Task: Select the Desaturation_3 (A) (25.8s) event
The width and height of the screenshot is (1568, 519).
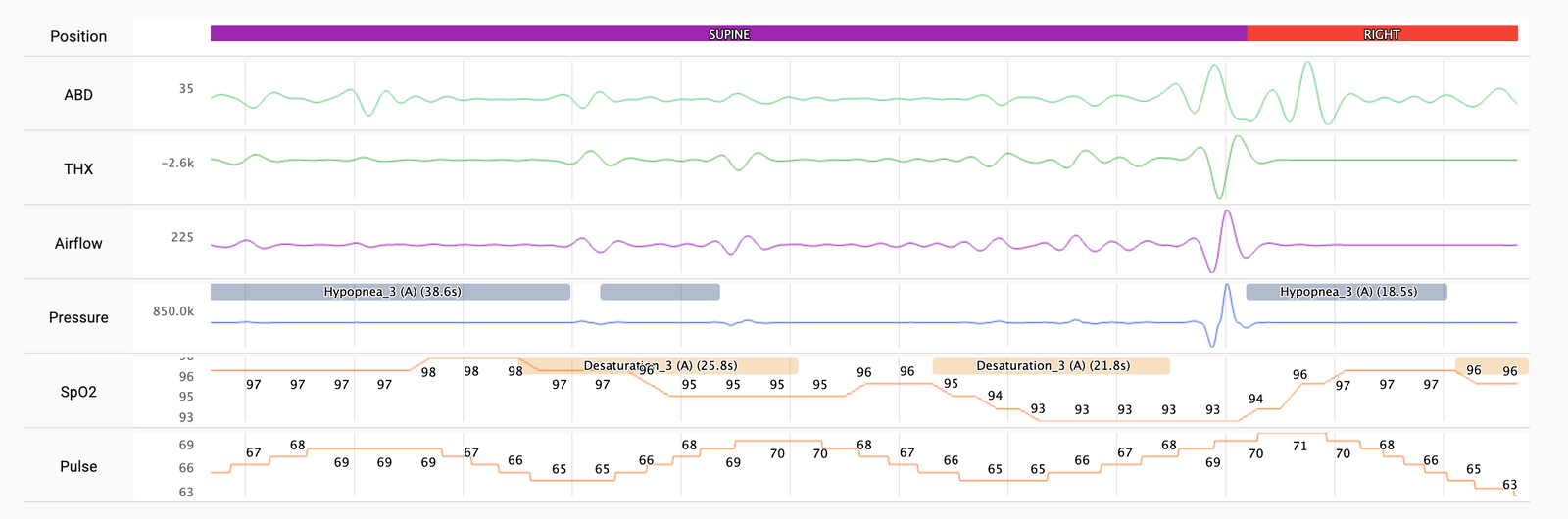Action: 659,366
